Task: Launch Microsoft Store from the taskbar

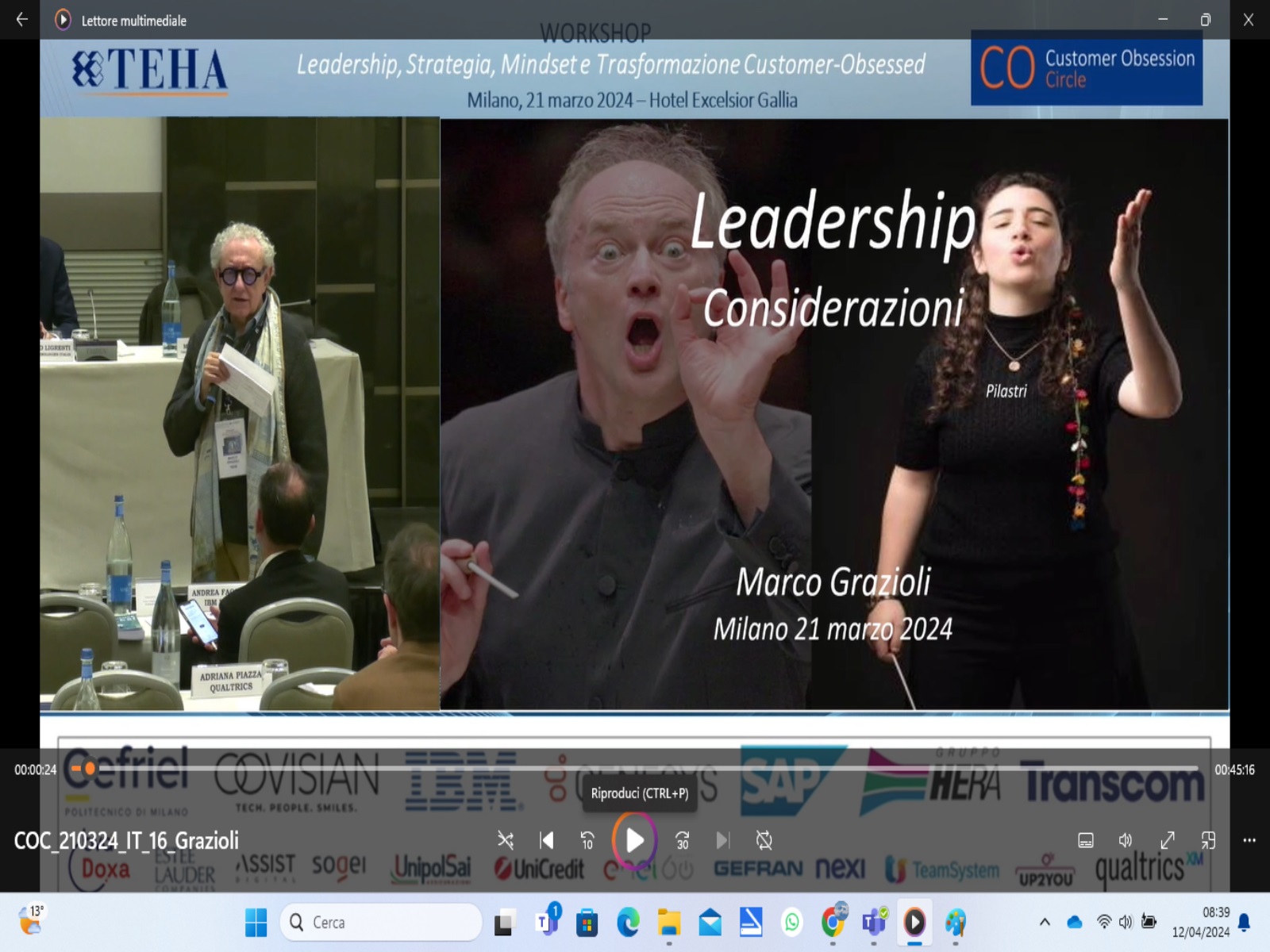Action: tap(587, 923)
